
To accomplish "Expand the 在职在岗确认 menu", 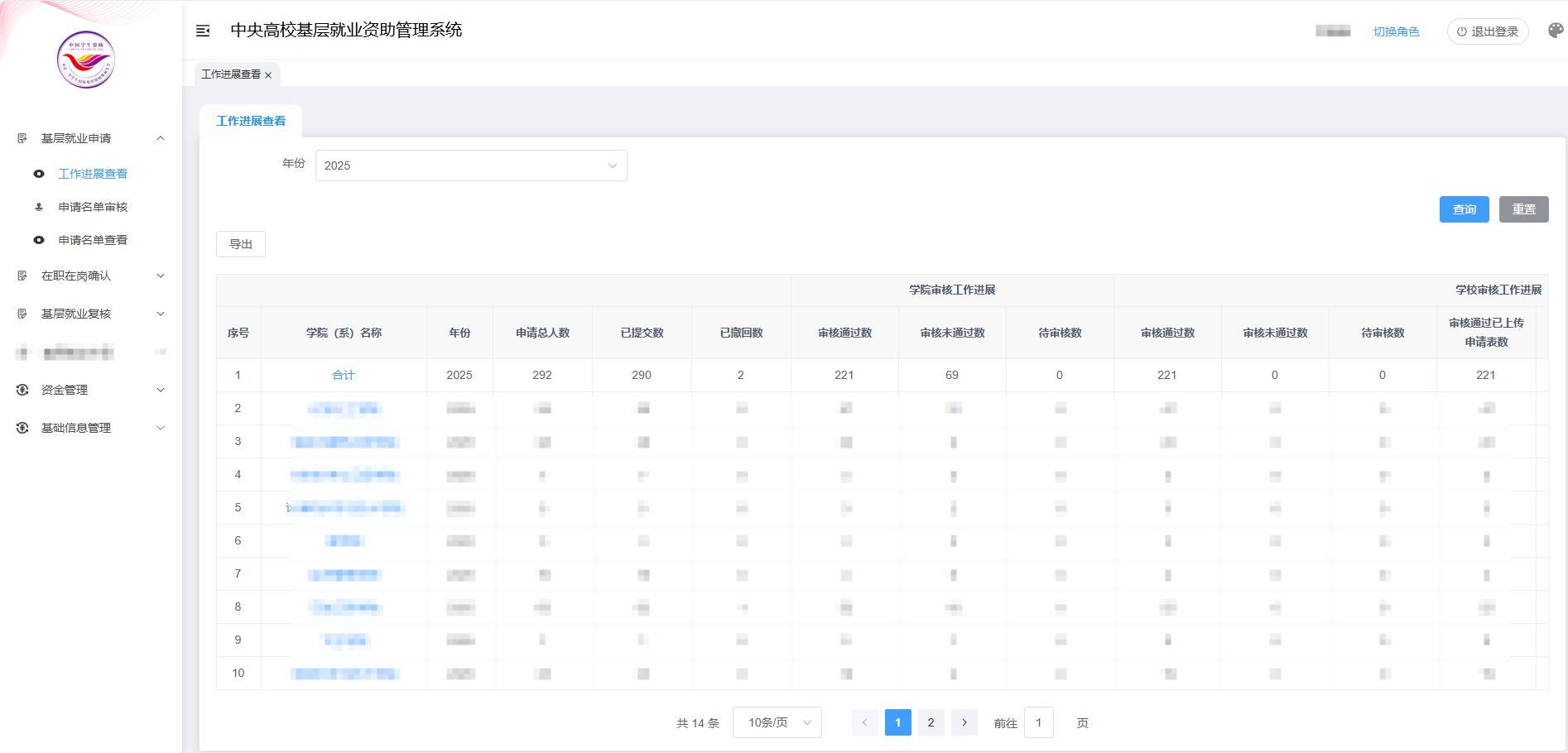I will pos(161,276).
